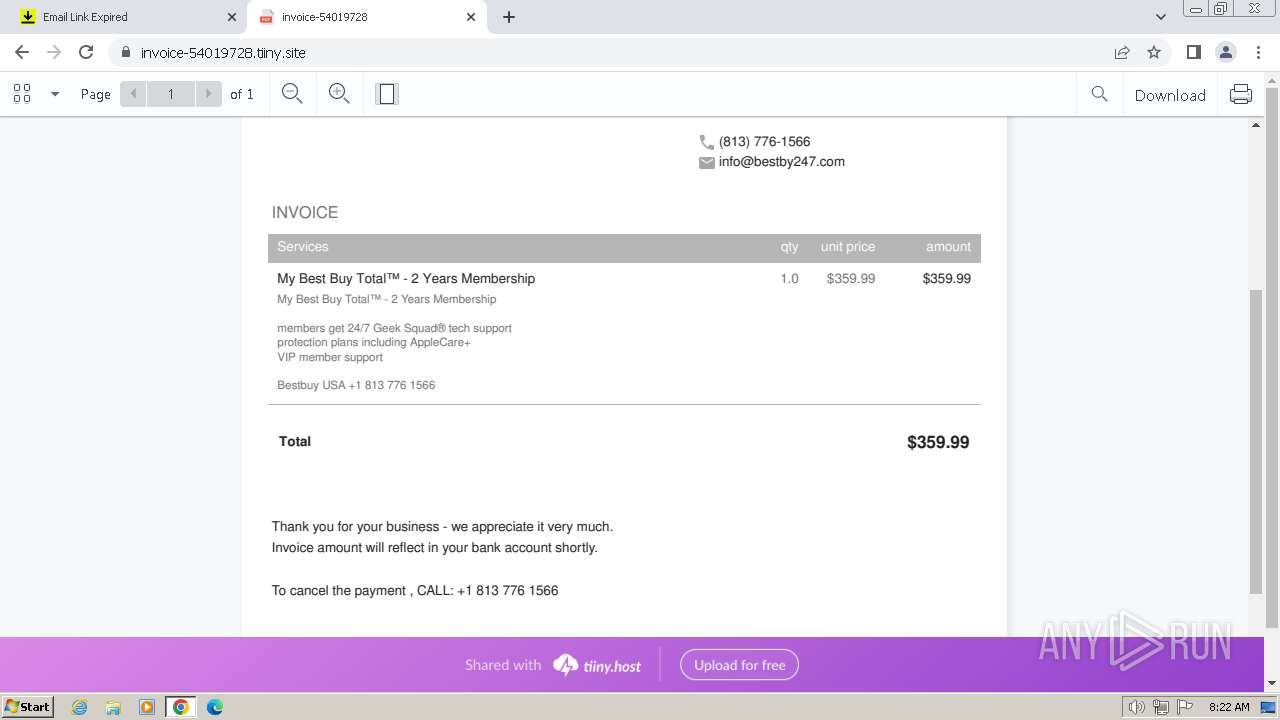The width and height of the screenshot is (1280, 720).
Task: Bookmark this page with star
Action: [x=1154, y=52]
